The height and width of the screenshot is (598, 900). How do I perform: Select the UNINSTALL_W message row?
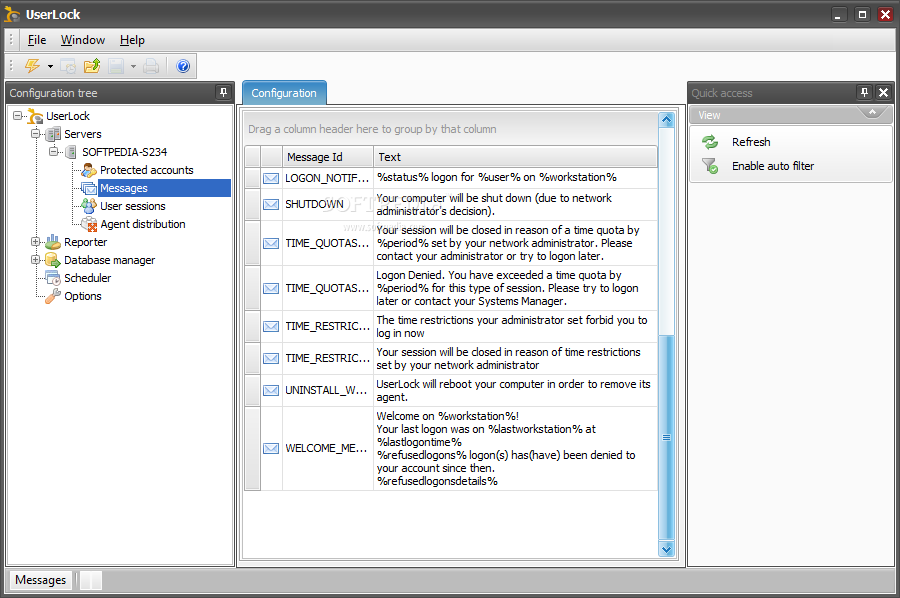451,390
